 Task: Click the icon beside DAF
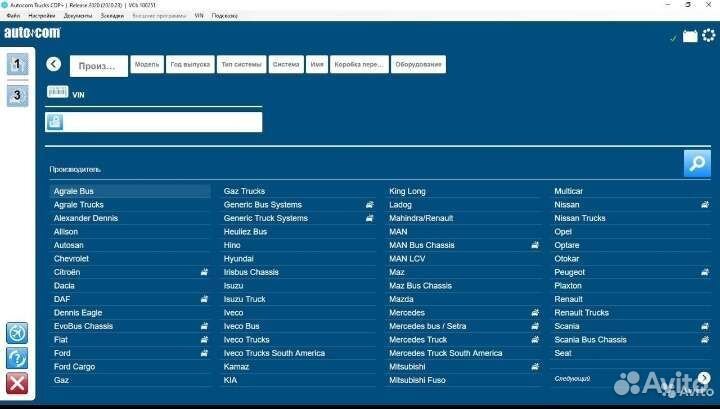pyautogui.click(x=204, y=299)
